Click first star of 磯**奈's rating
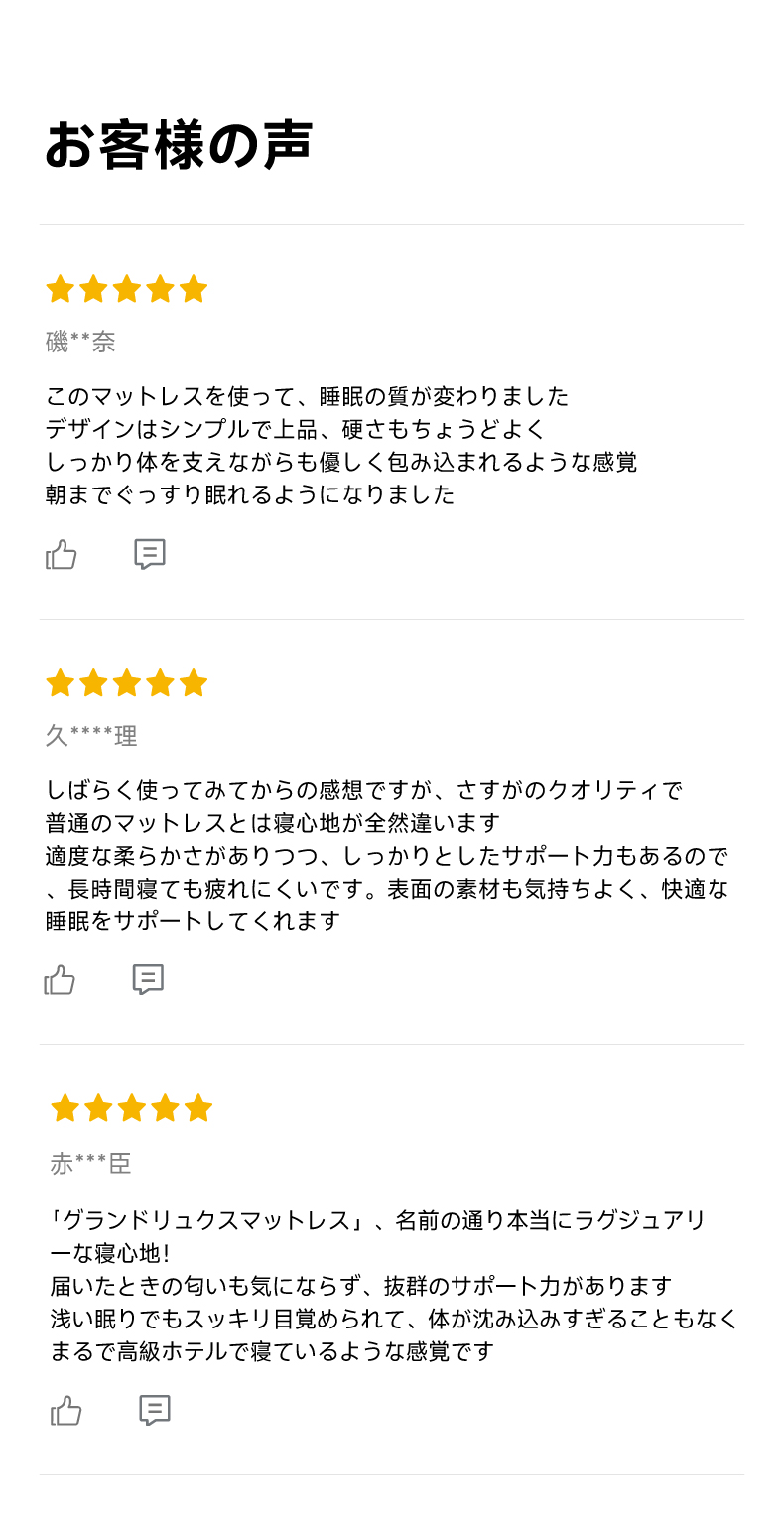 (61, 289)
